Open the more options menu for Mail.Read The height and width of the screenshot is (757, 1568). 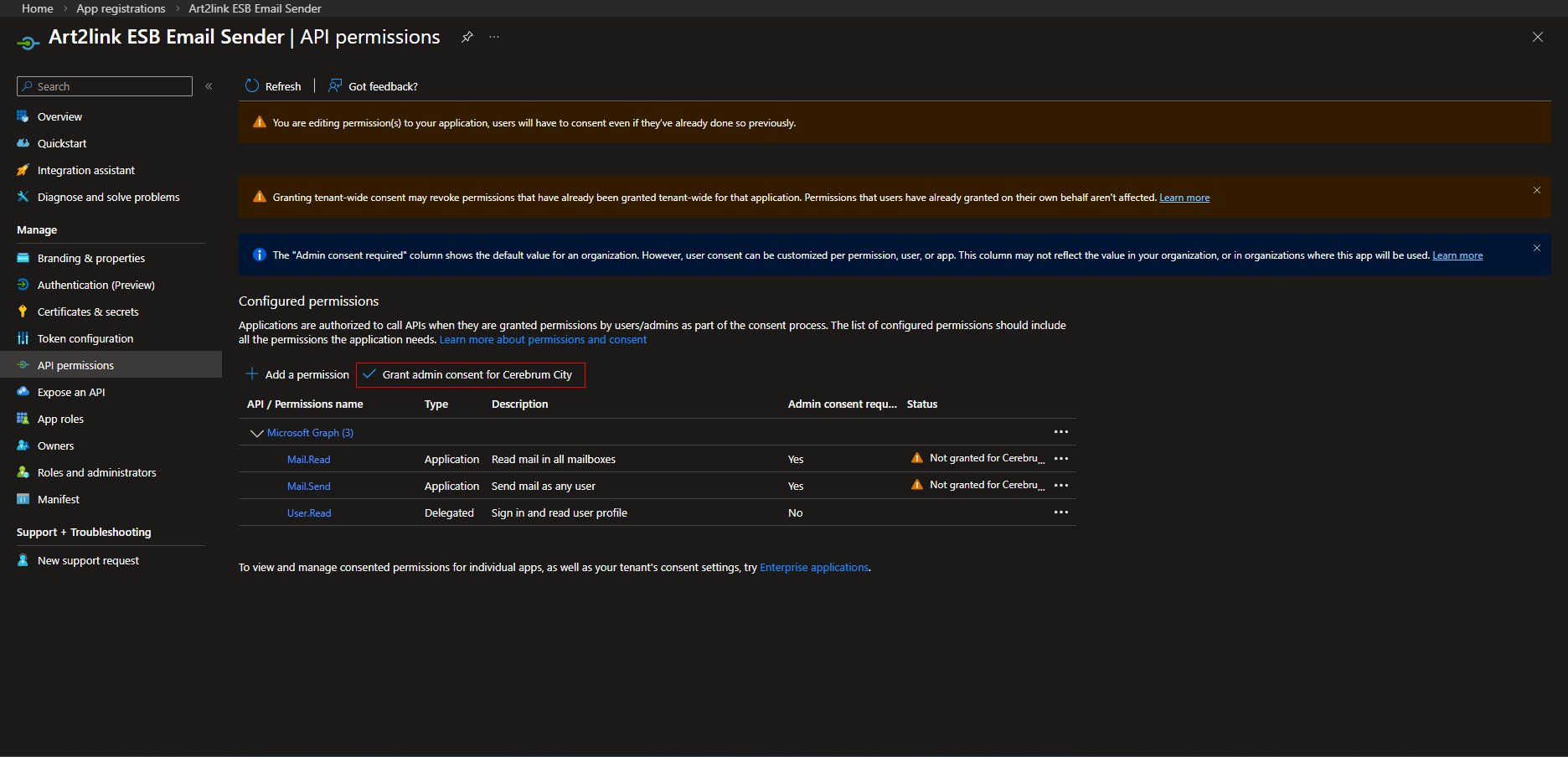(x=1061, y=459)
